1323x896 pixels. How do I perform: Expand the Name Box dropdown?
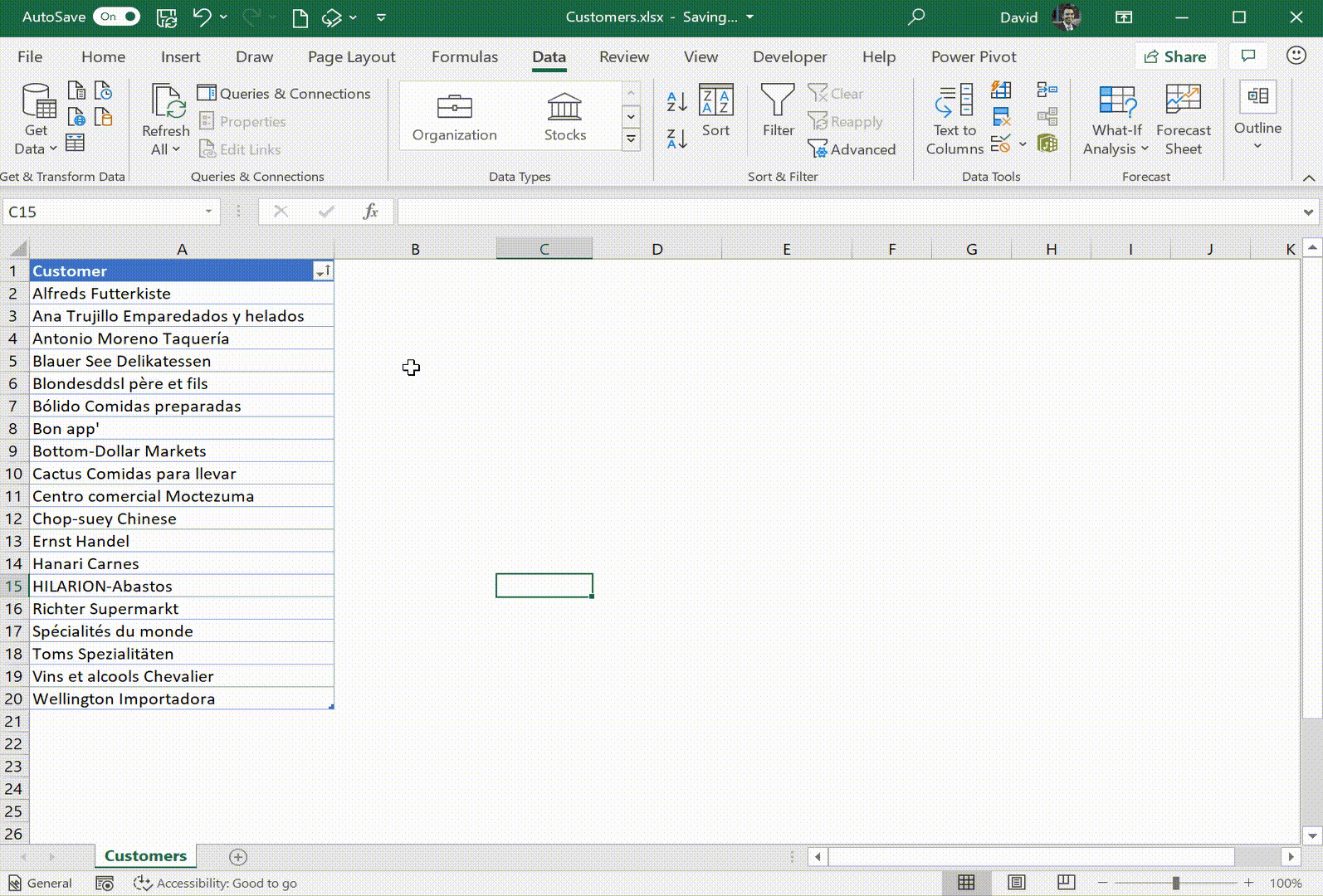coord(208,212)
